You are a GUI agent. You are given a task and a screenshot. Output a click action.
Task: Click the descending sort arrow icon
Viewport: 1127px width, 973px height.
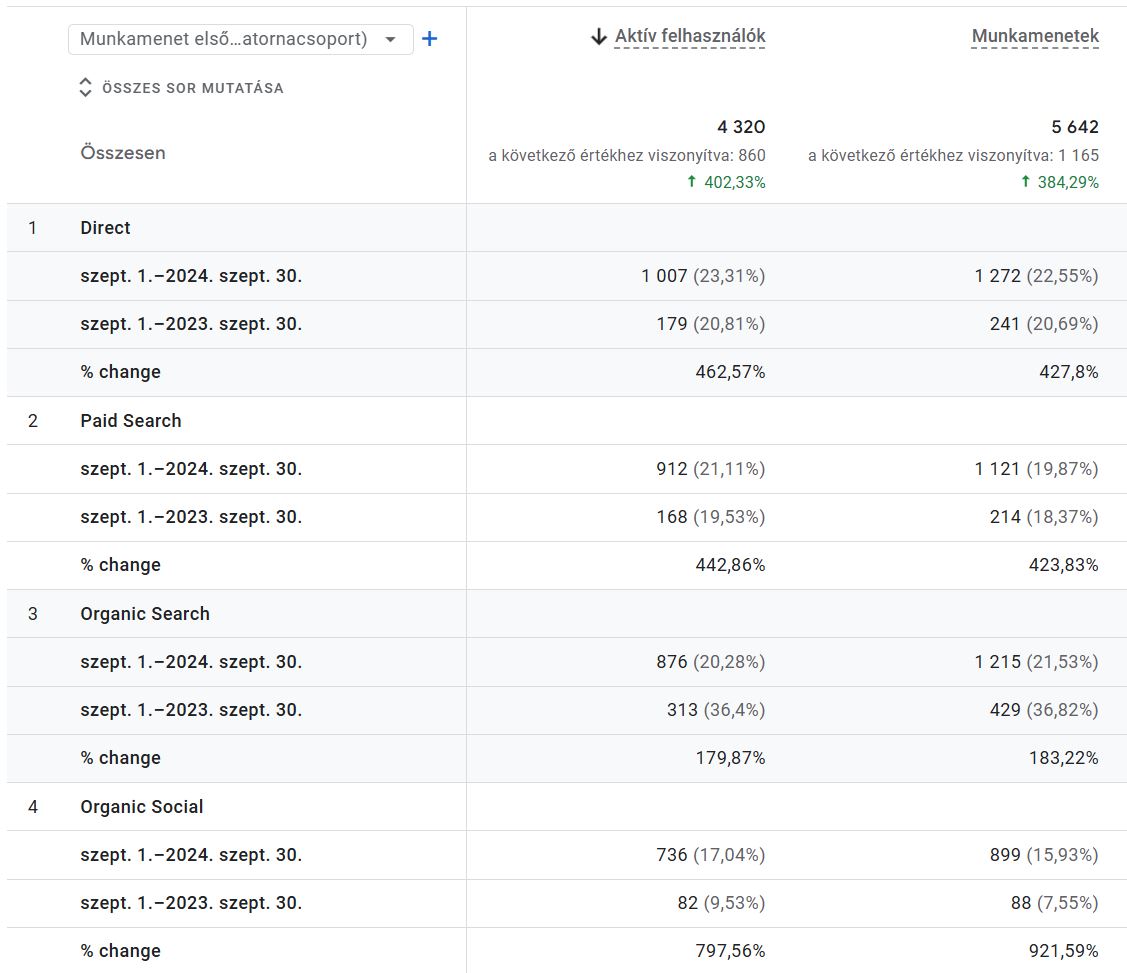click(x=599, y=37)
